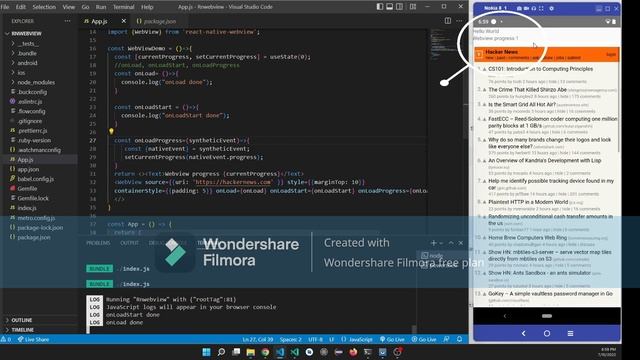Start Live Share from status bar
The width and height of the screenshot is (640, 360).
[x=33, y=339]
